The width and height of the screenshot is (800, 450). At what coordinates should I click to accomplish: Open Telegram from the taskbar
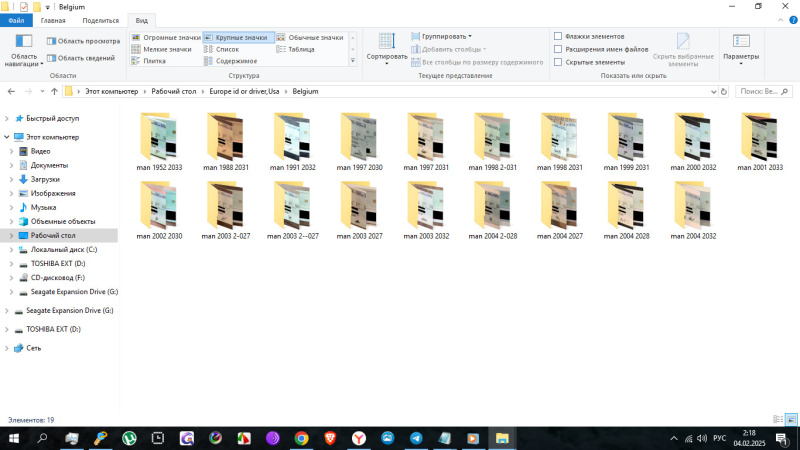pos(415,438)
